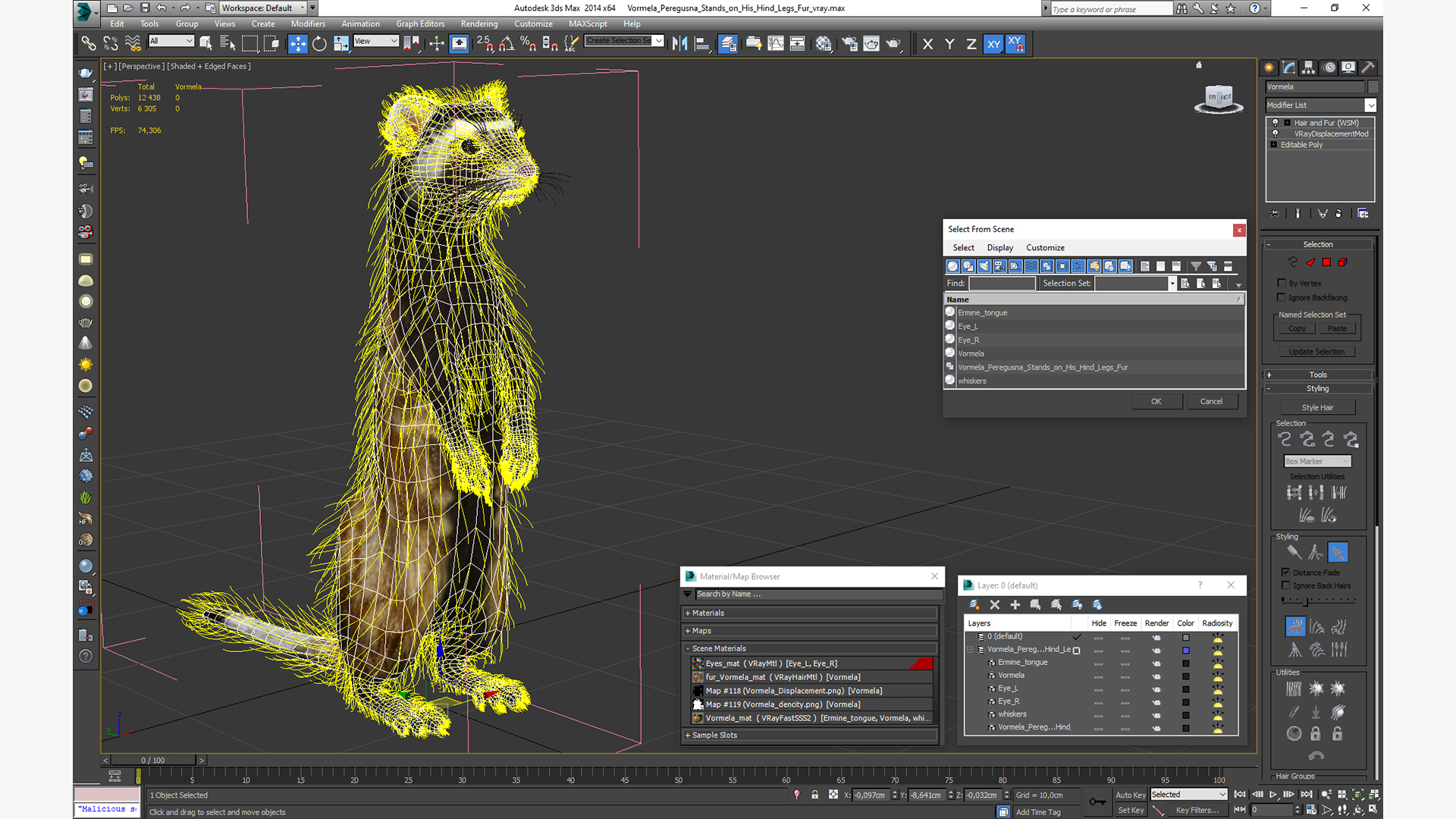This screenshot has width=1456, height=819.
Task: Open the Workspace Default dropdown
Action: [x=263, y=8]
